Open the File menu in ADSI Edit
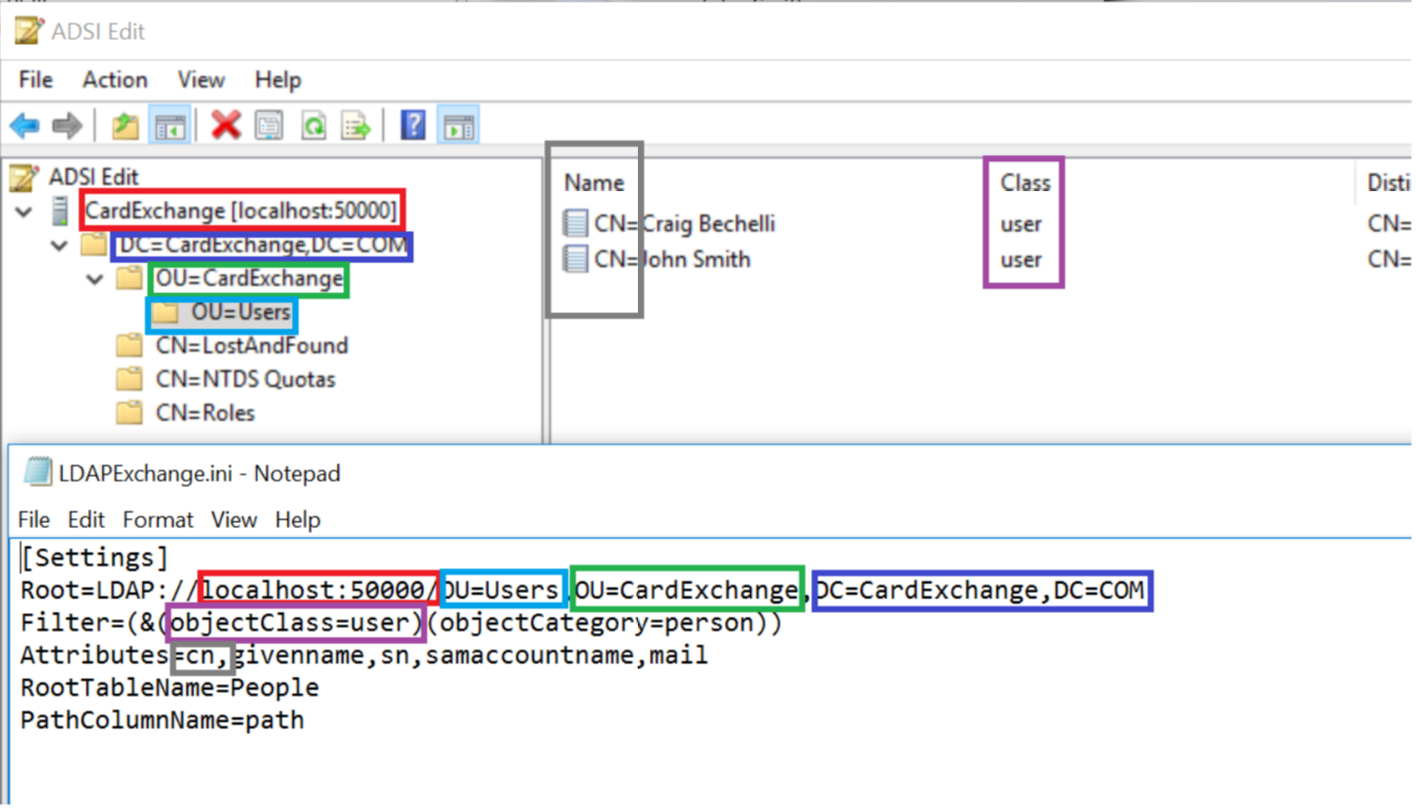 [36, 80]
